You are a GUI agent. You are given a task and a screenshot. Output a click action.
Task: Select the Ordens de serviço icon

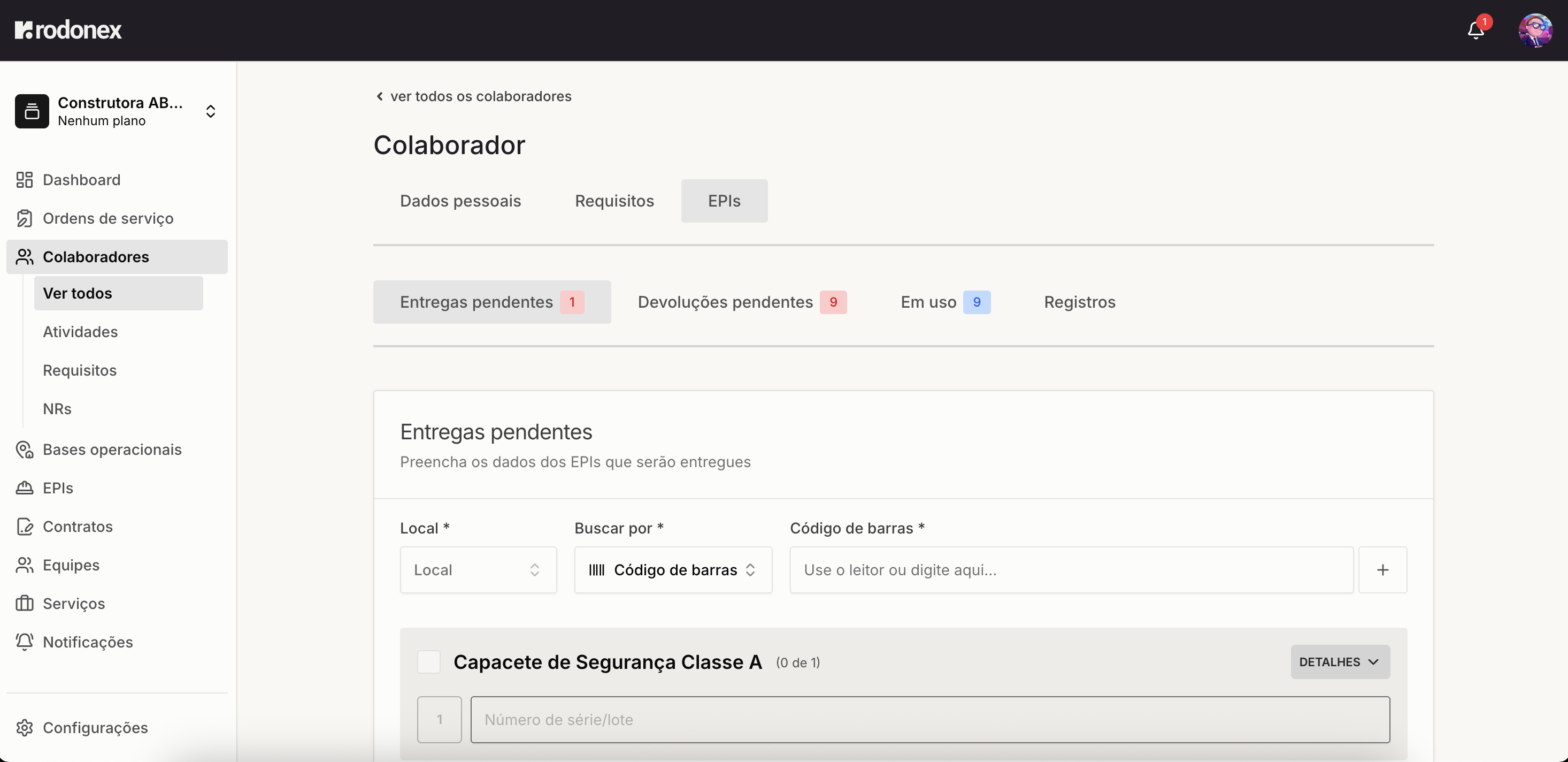click(25, 218)
